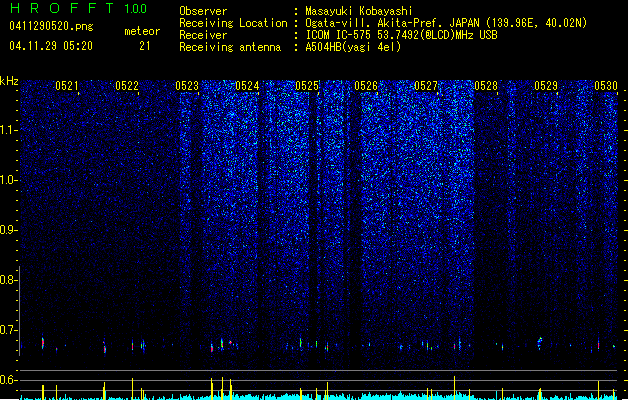Click the antenna value A504HB(yagi 4el)
629x400 pixels.
click(353, 47)
